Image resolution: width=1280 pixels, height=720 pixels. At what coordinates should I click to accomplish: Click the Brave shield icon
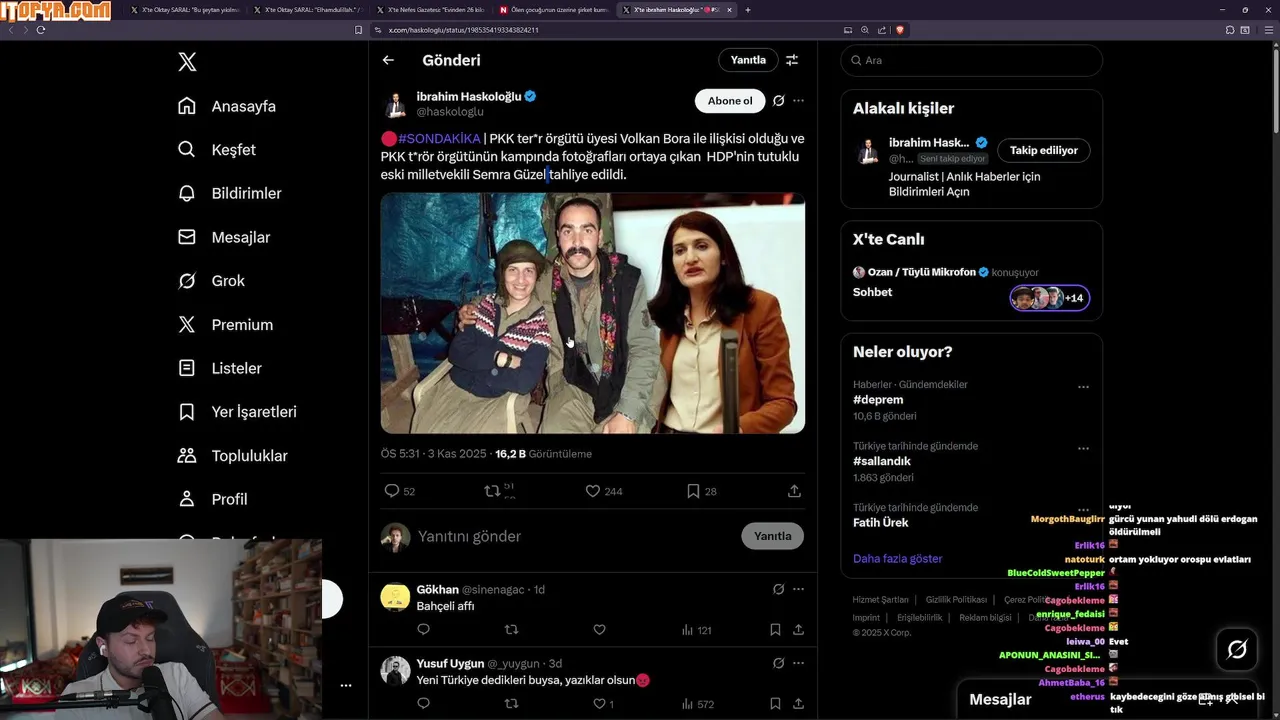tap(900, 30)
